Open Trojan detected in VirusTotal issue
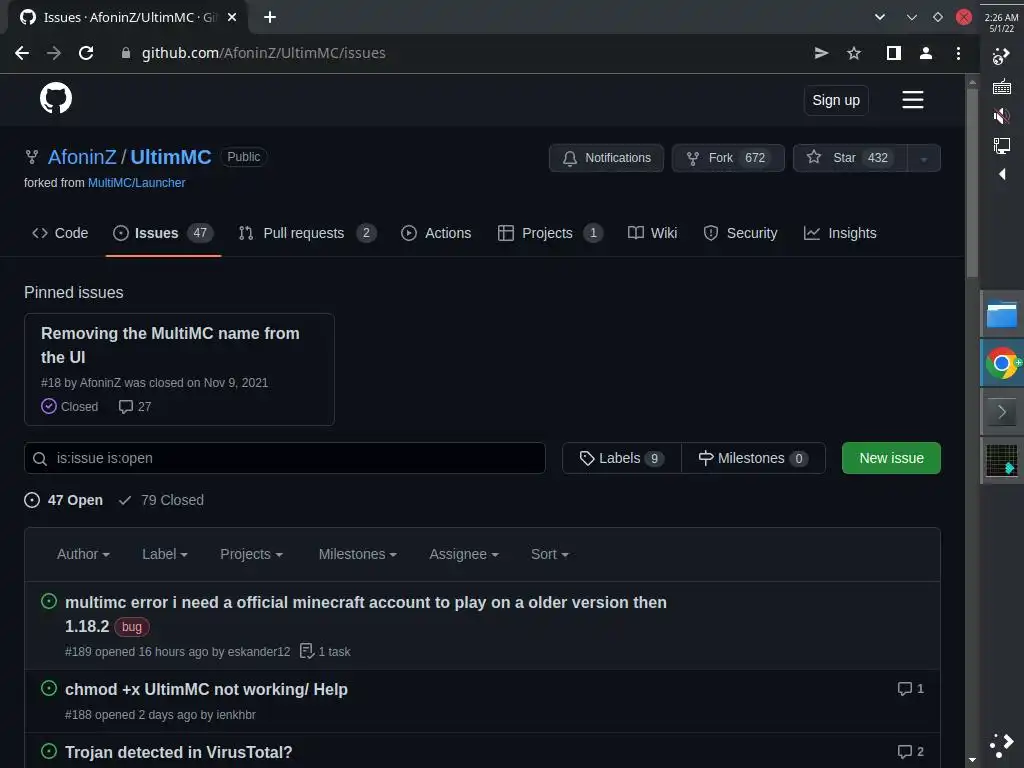 (178, 752)
